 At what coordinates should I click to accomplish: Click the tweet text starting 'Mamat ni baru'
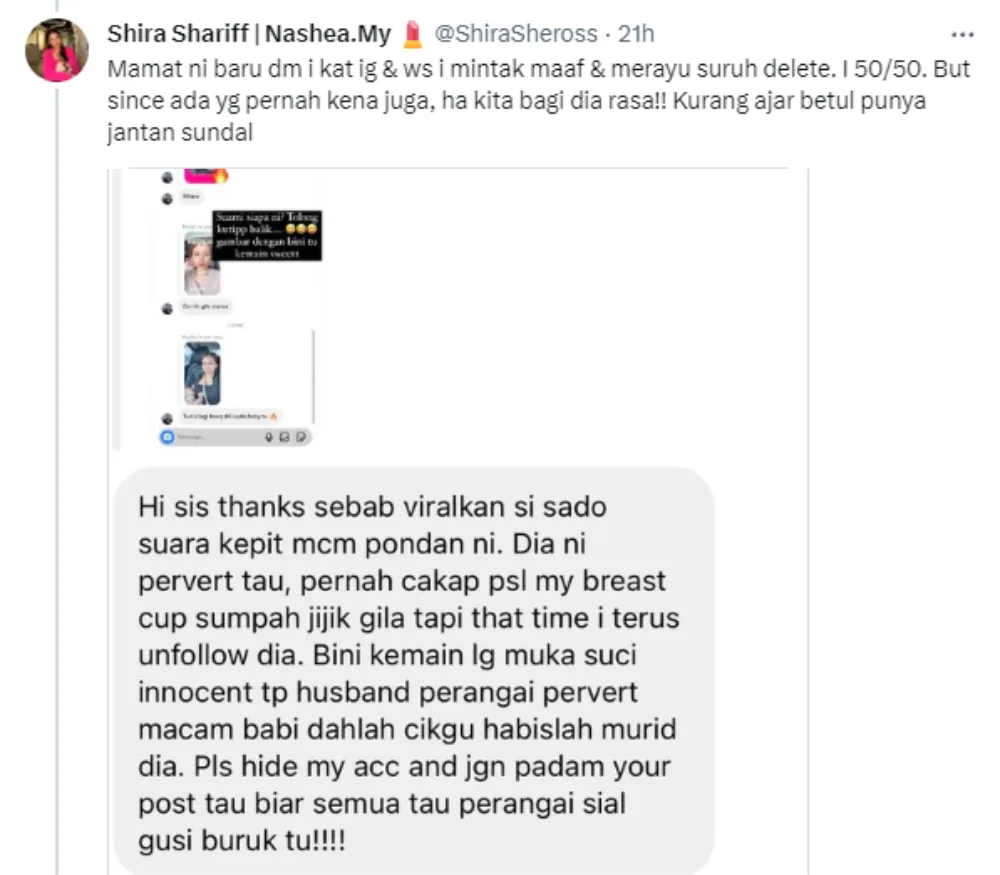538,100
